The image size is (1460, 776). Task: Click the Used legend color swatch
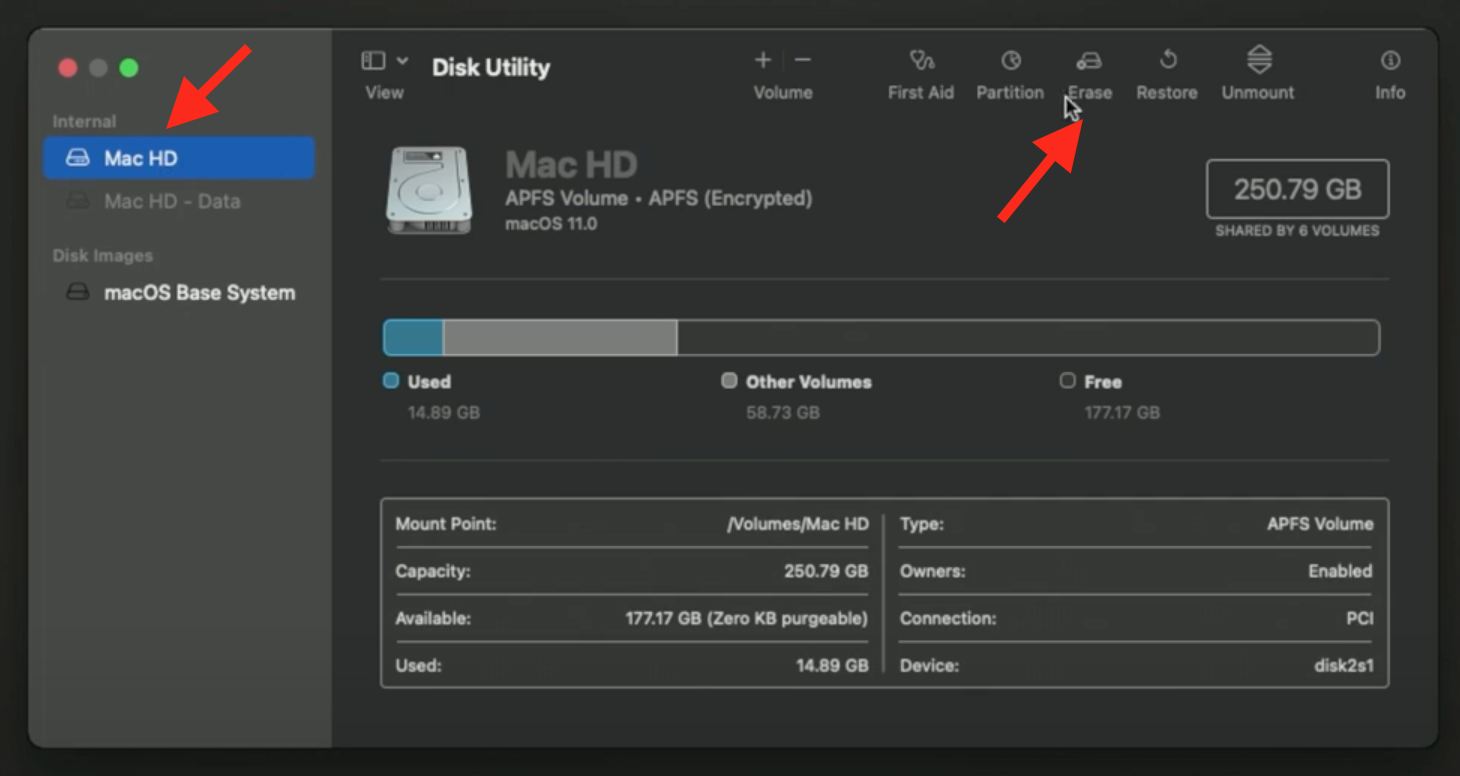pyautogui.click(x=391, y=381)
